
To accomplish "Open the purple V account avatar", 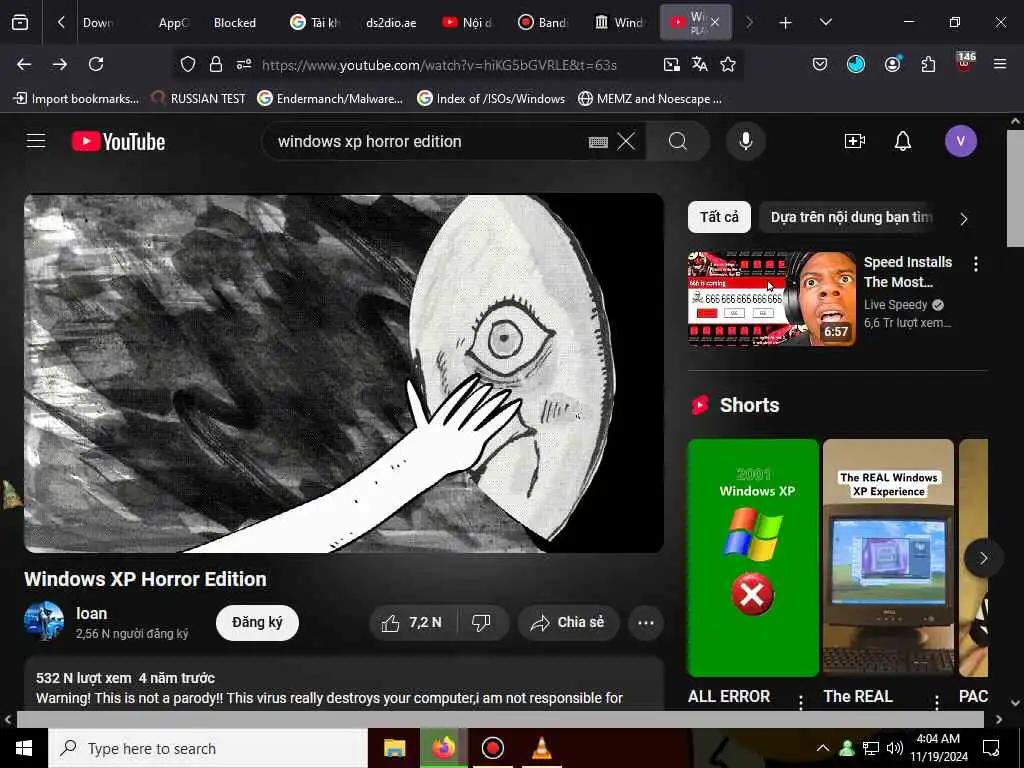I will (960, 141).
